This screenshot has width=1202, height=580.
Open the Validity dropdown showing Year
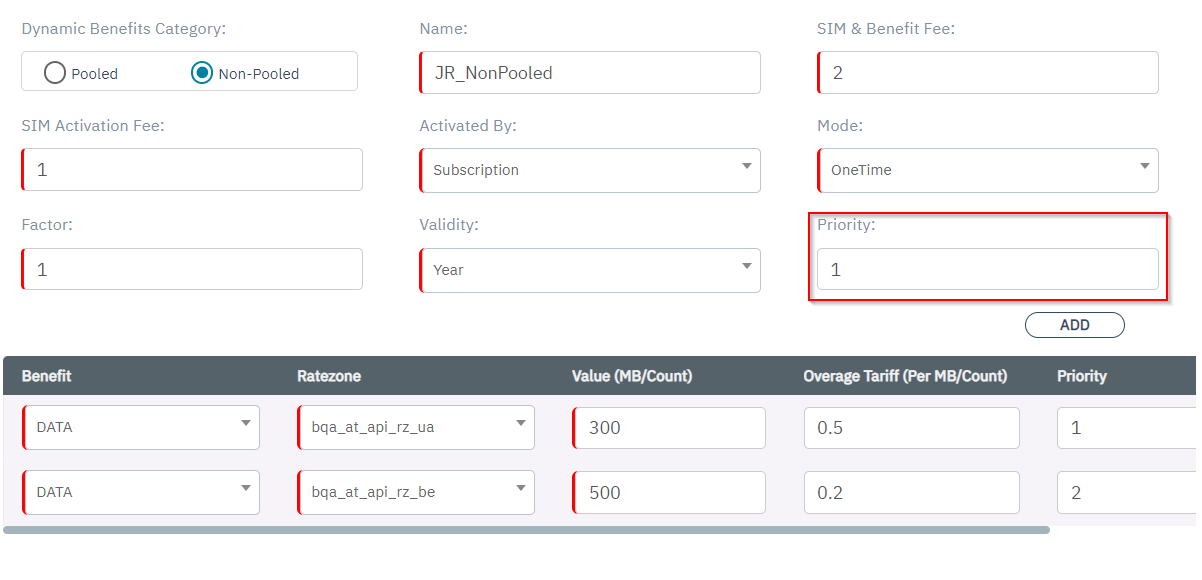pos(590,270)
